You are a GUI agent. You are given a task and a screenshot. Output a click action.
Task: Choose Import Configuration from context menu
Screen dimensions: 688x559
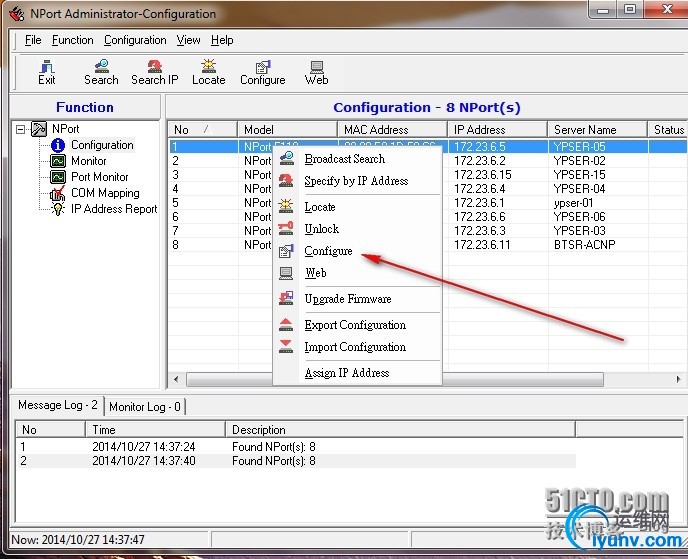point(355,347)
